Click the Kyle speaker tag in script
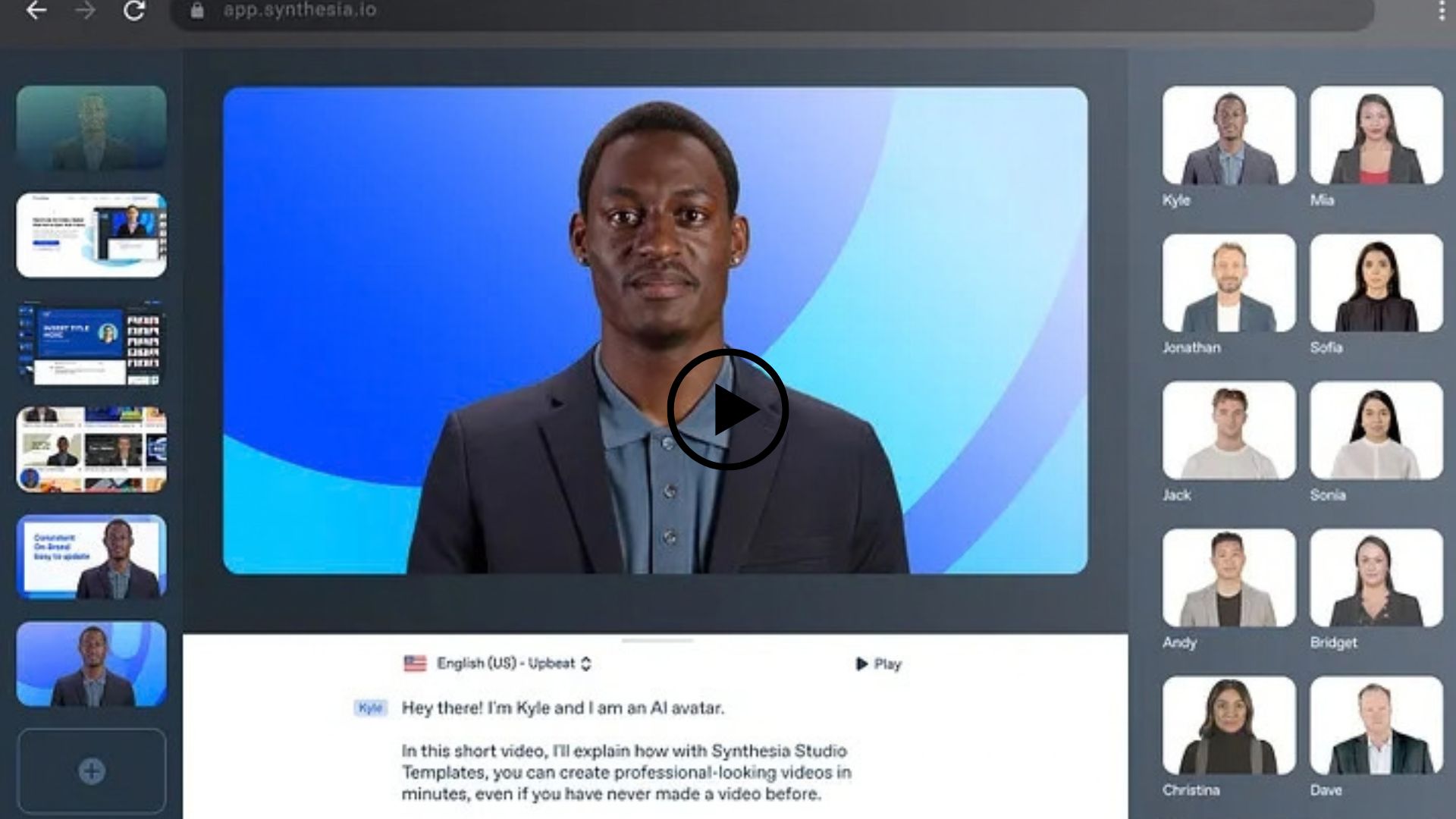Screen dimensions: 1456x819 coord(370,708)
